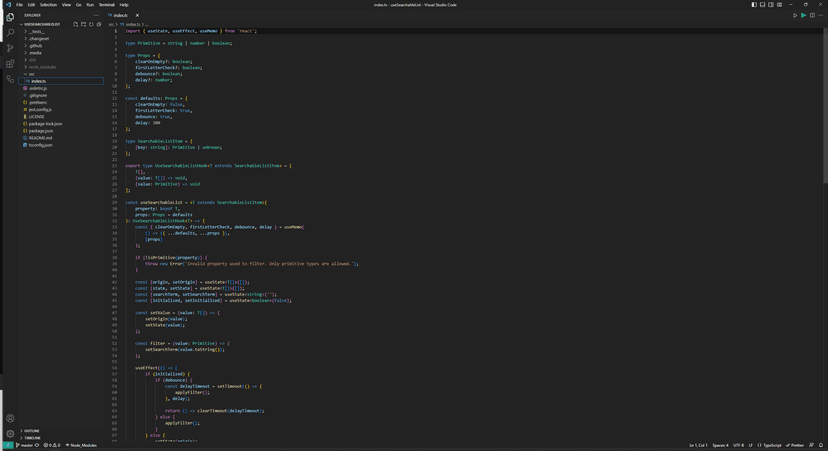Open the Selection menu
This screenshot has width=828, height=451.
point(48,5)
